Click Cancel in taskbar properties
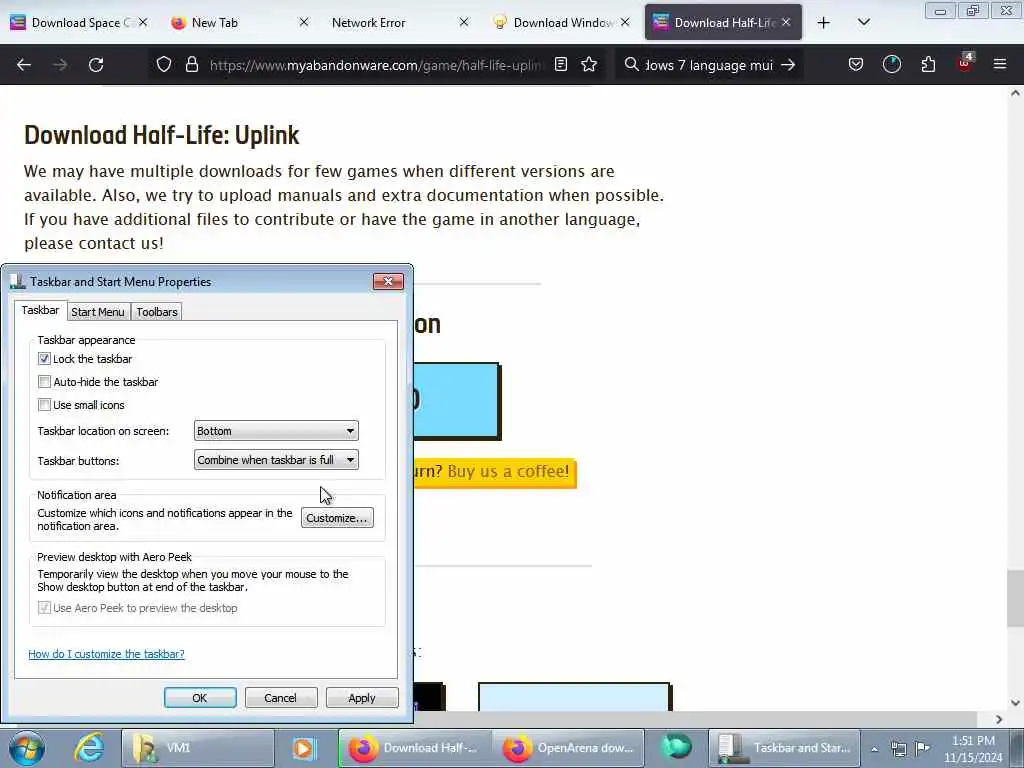 pos(281,697)
